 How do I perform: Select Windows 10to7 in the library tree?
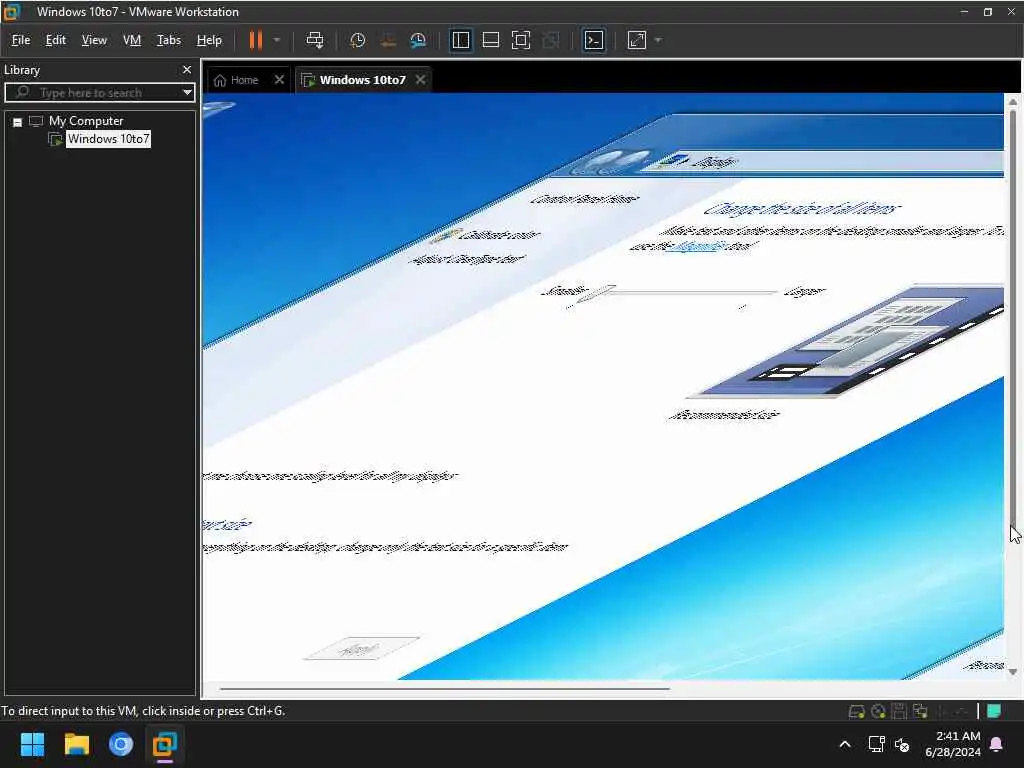coord(108,139)
